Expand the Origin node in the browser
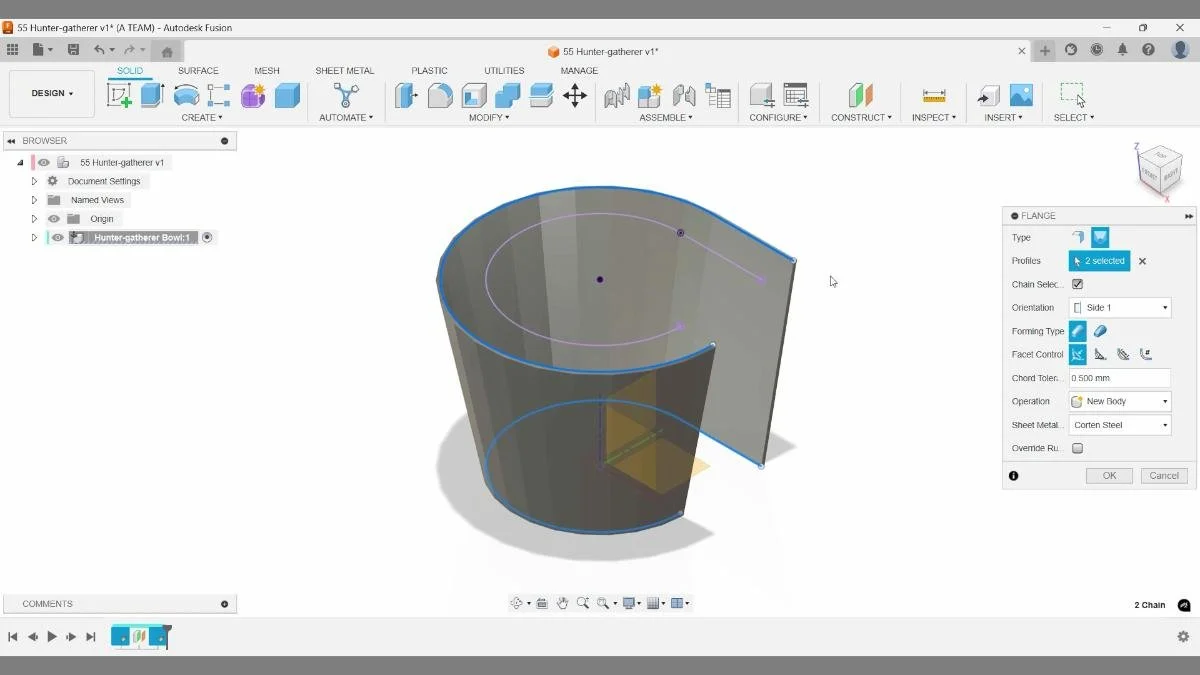This screenshot has width=1200, height=675. [34, 218]
